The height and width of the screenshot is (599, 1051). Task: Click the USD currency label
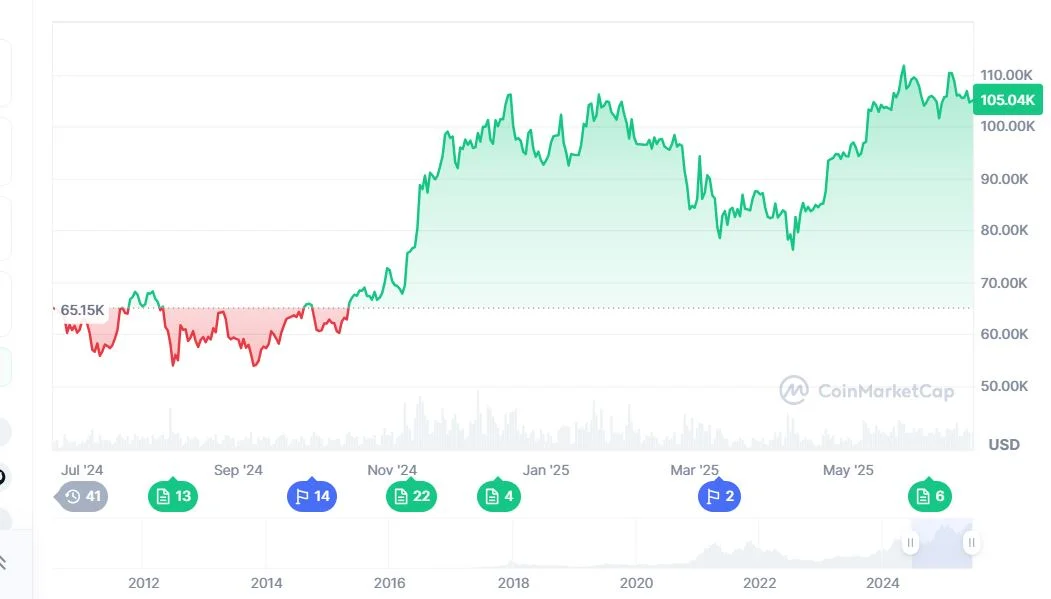click(x=1003, y=444)
